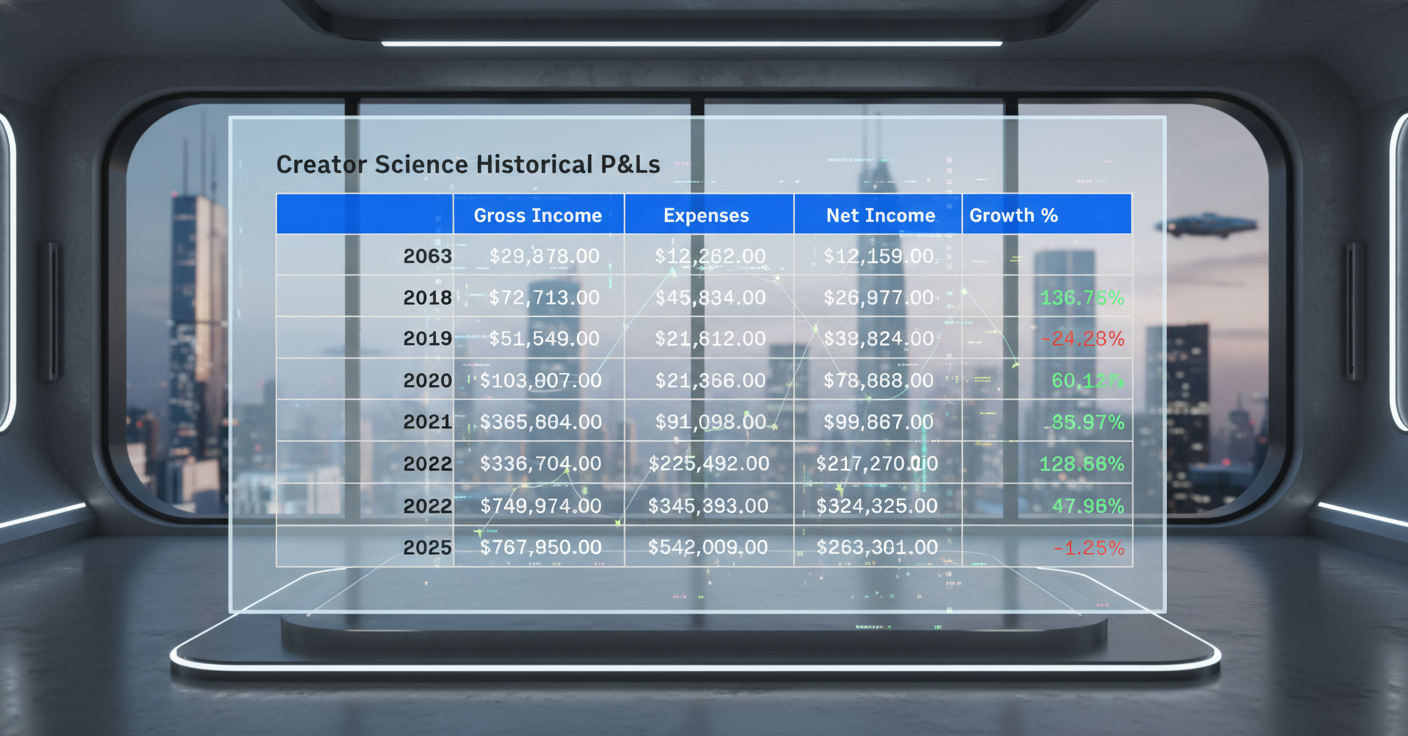Click the Net Income column header
Image resolution: width=1408 pixels, height=736 pixels.
(x=880, y=215)
